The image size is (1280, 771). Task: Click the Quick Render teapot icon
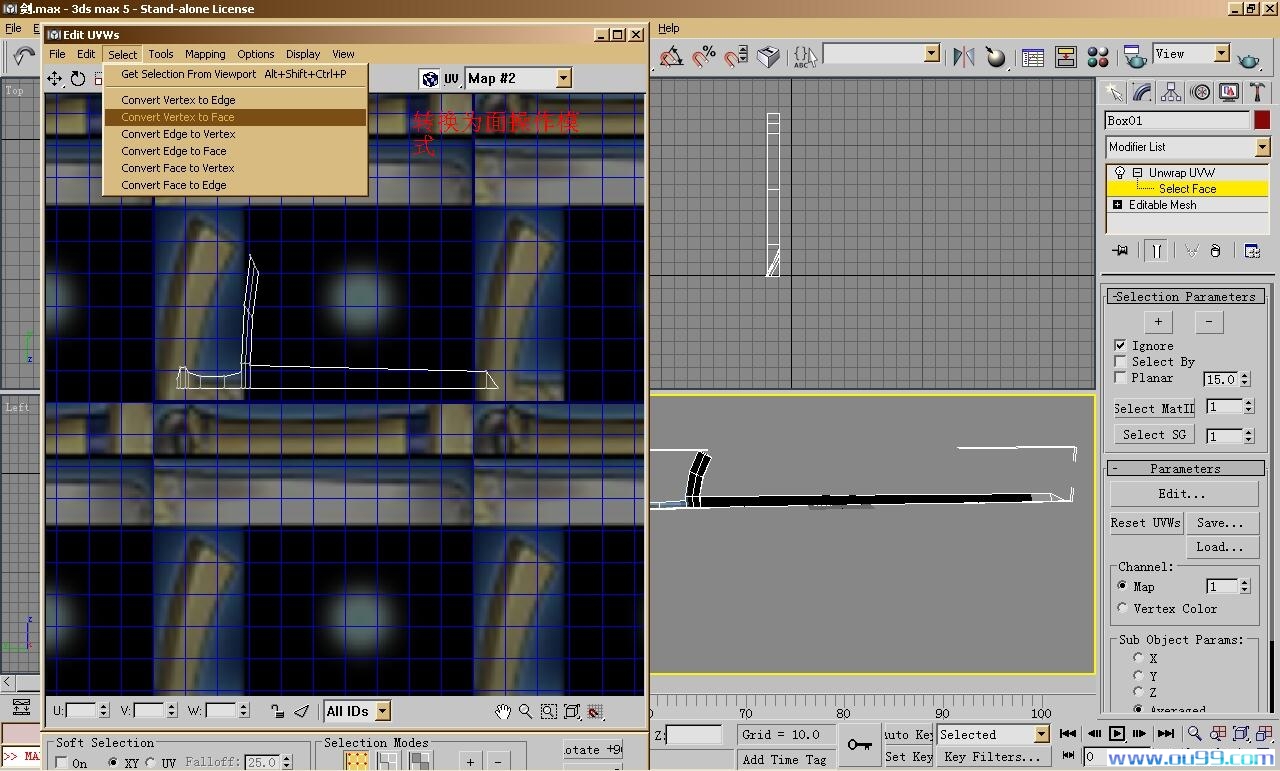click(1249, 58)
